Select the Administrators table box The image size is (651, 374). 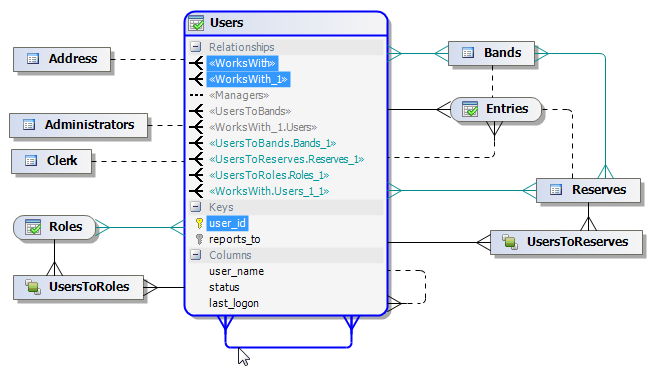78,125
